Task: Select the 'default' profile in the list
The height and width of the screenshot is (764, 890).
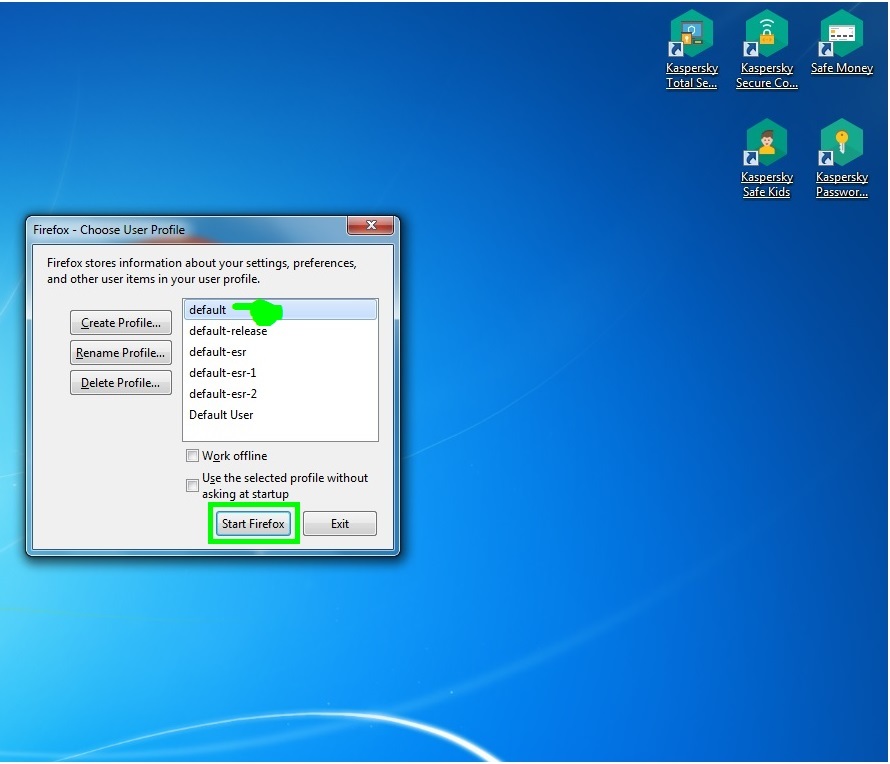Action: point(280,310)
